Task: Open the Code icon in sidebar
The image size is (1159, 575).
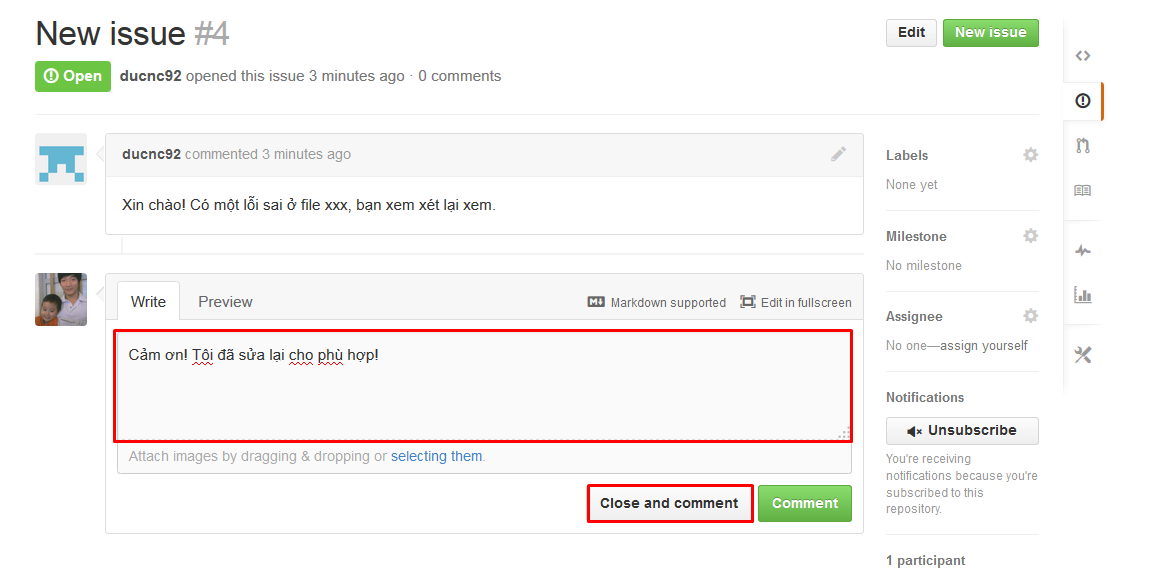Action: point(1083,55)
